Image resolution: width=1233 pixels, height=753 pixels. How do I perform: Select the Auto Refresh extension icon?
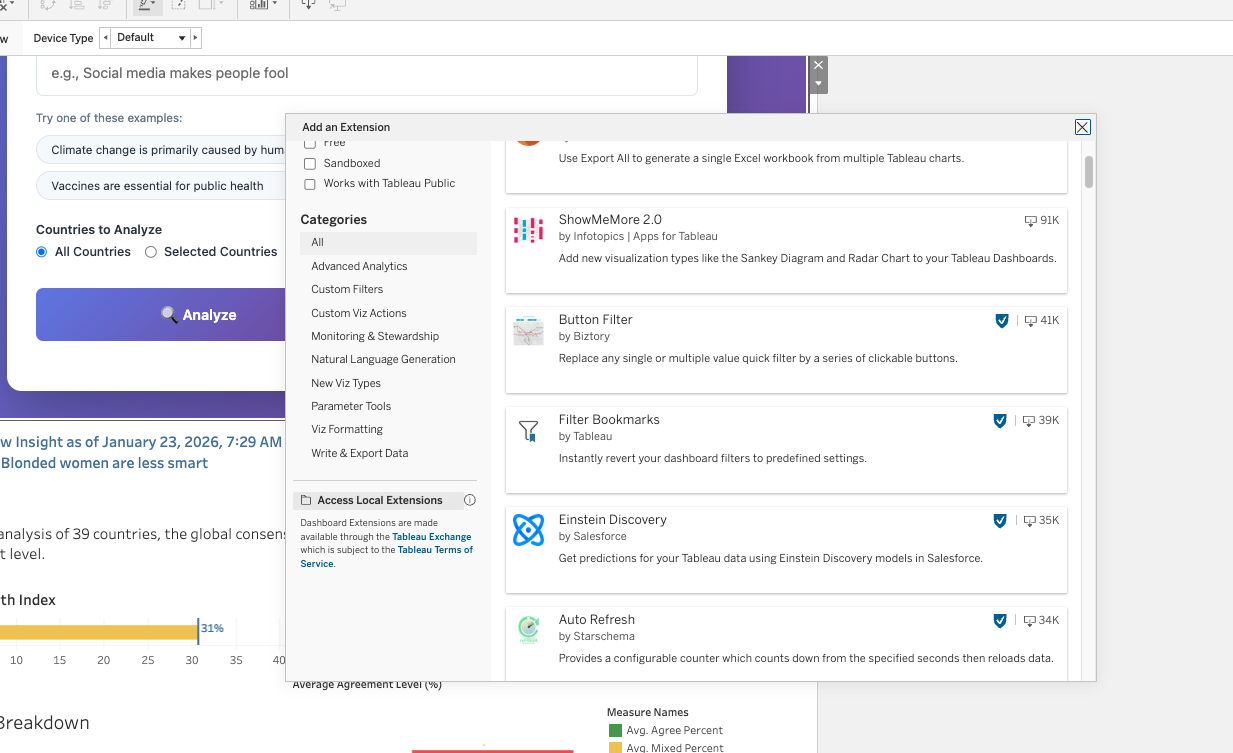click(528, 629)
